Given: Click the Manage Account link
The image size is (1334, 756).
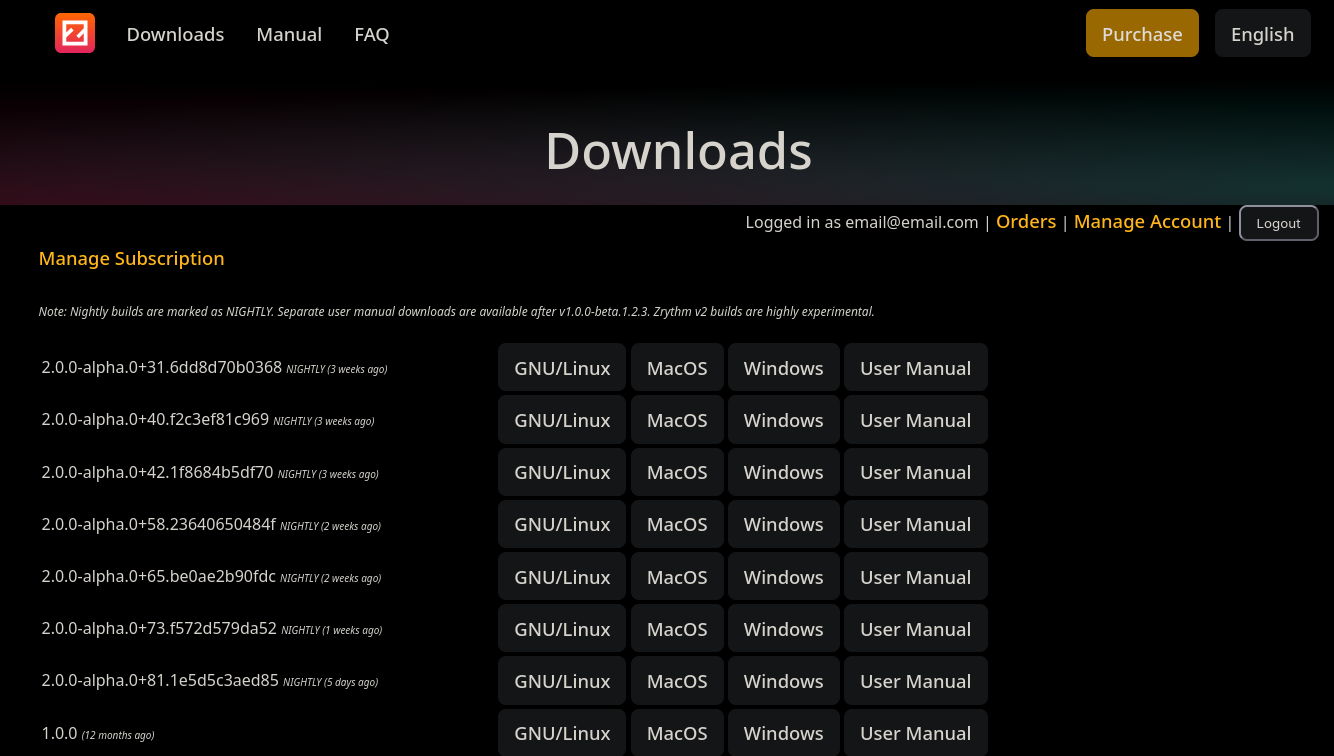Looking at the screenshot, I should pyautogui.click(x=1147, y=222).
